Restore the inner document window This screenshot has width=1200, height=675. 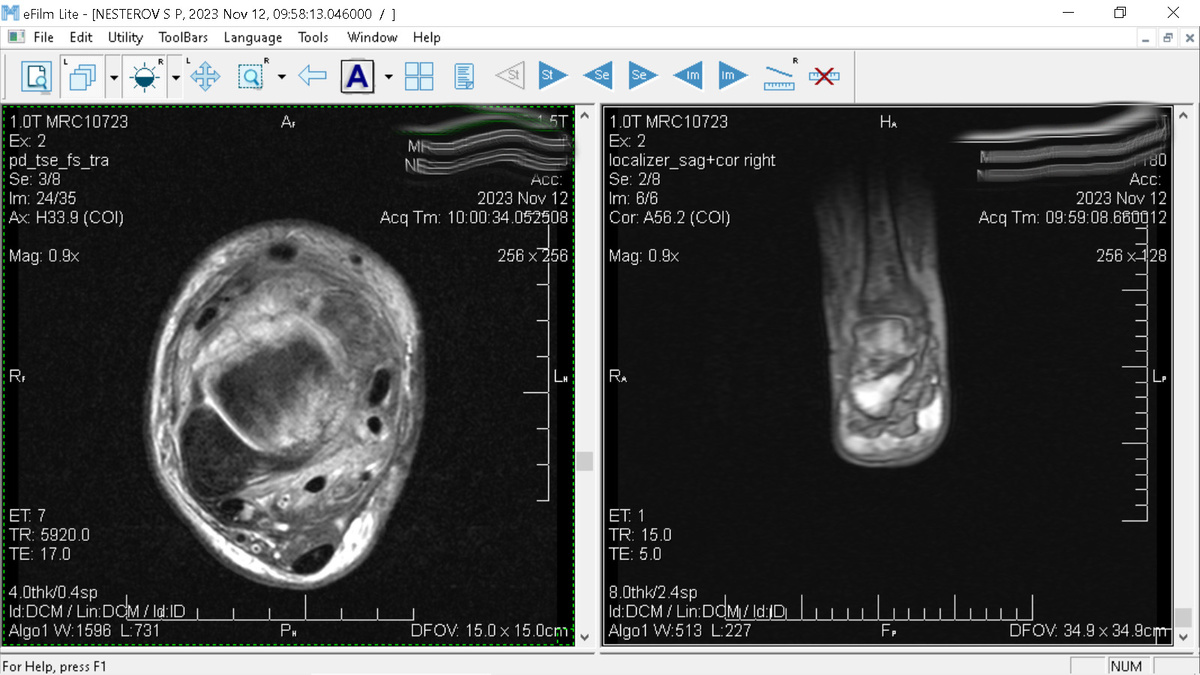coord(1167,38)
